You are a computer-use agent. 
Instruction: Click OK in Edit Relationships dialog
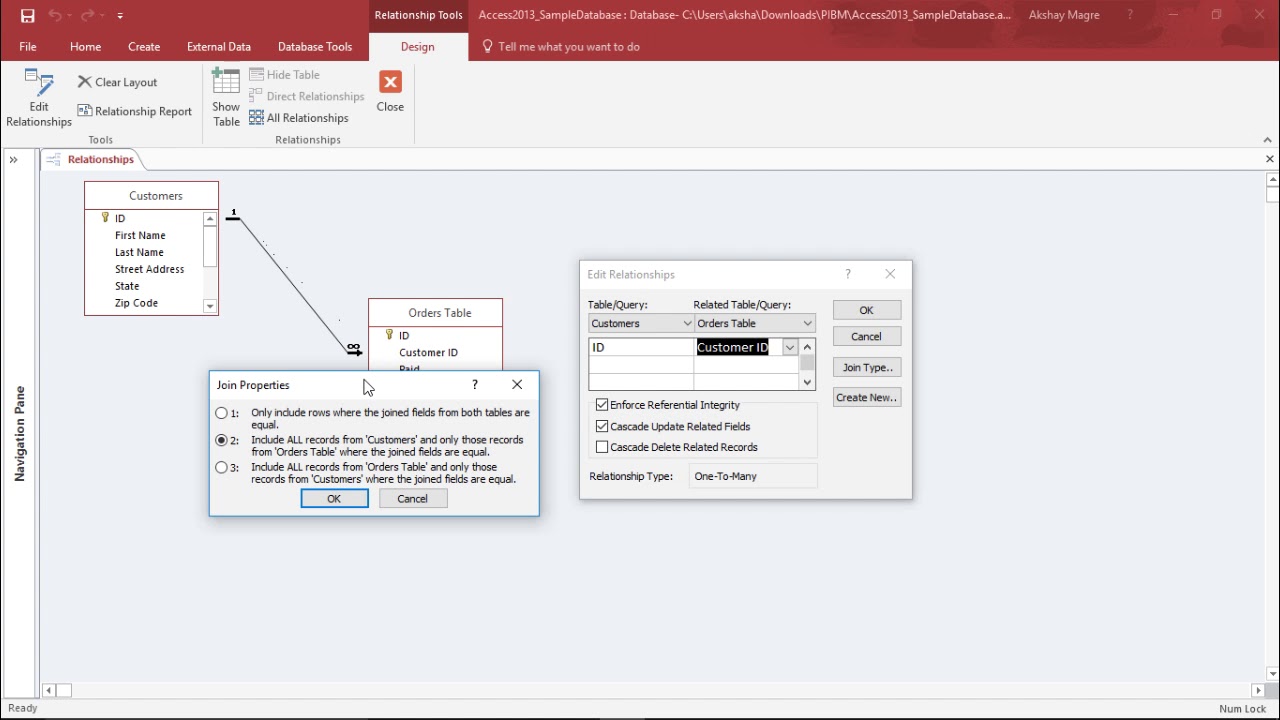tap(867, 310)
